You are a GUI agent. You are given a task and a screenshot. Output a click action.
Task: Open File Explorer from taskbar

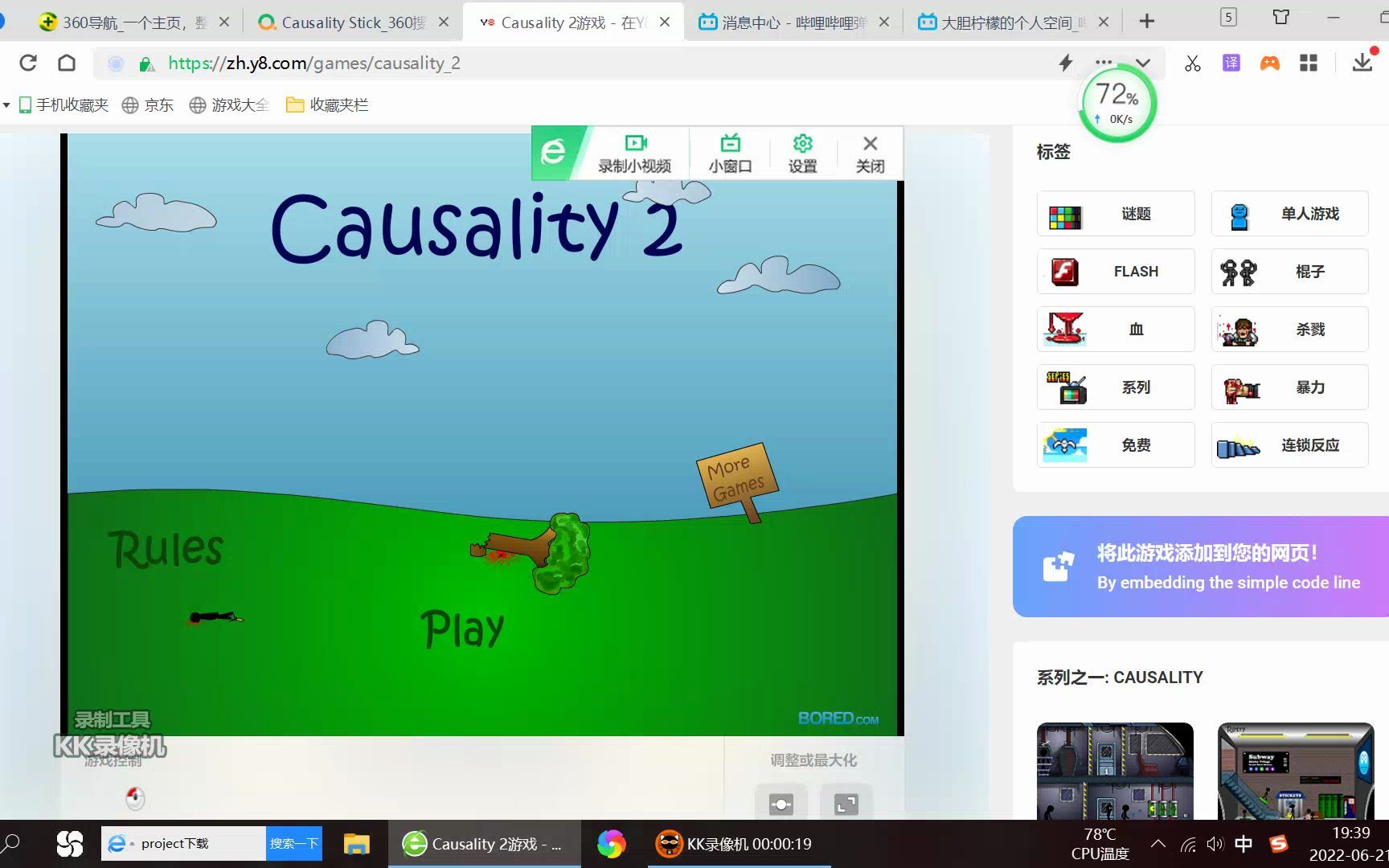(x=356, y=844)
